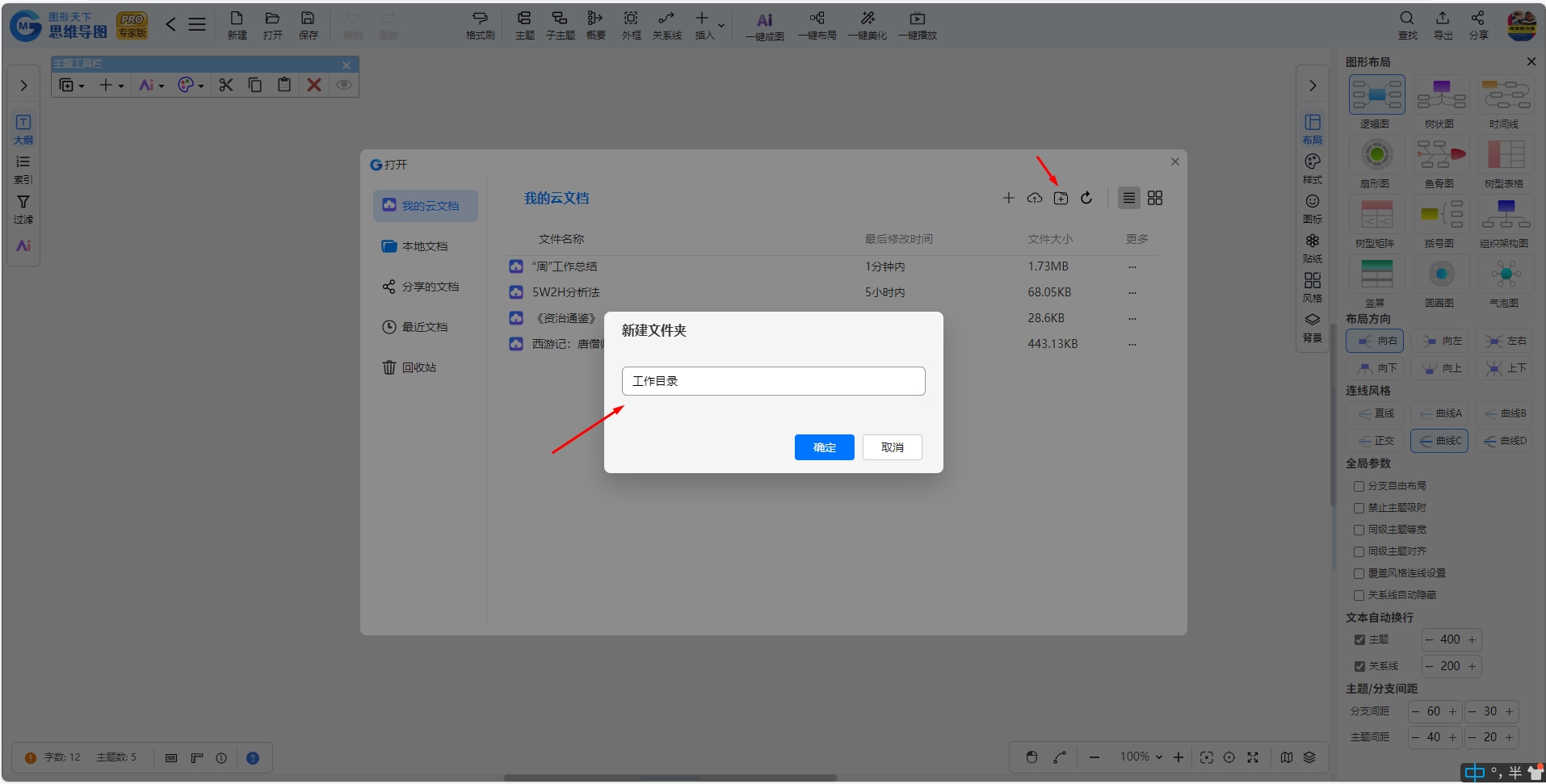Refresh the cloud document list

[1086, 198]
